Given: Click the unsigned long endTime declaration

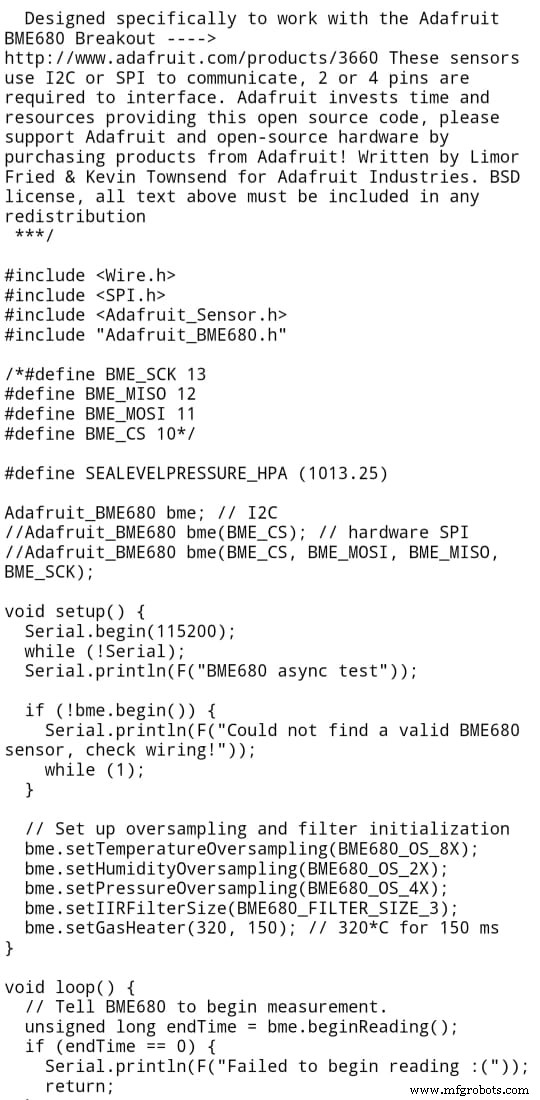Looking at the screenshot, I should click(x=241, y=1027).
